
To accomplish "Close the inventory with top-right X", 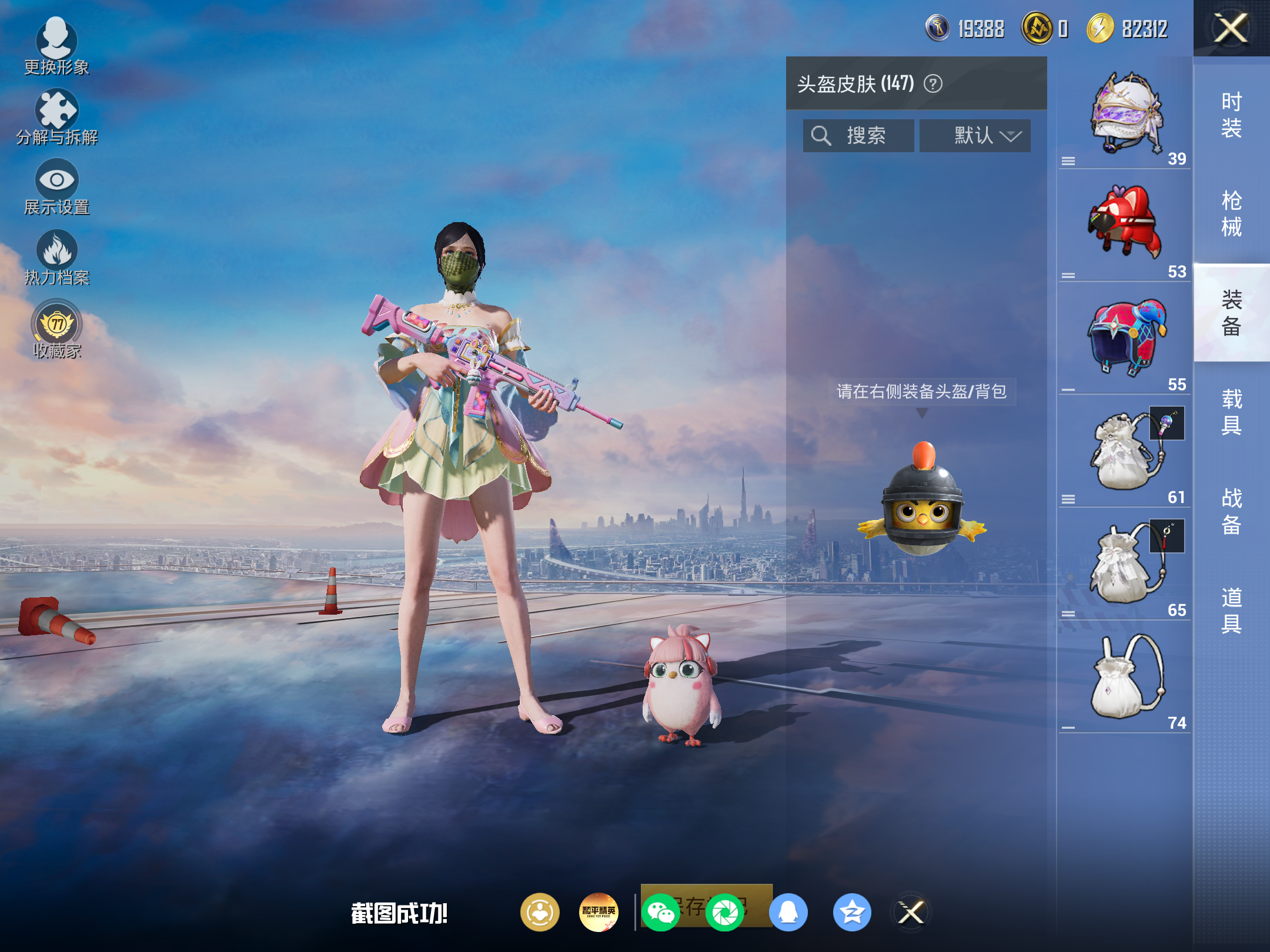I will click(x=1231, y=28).
